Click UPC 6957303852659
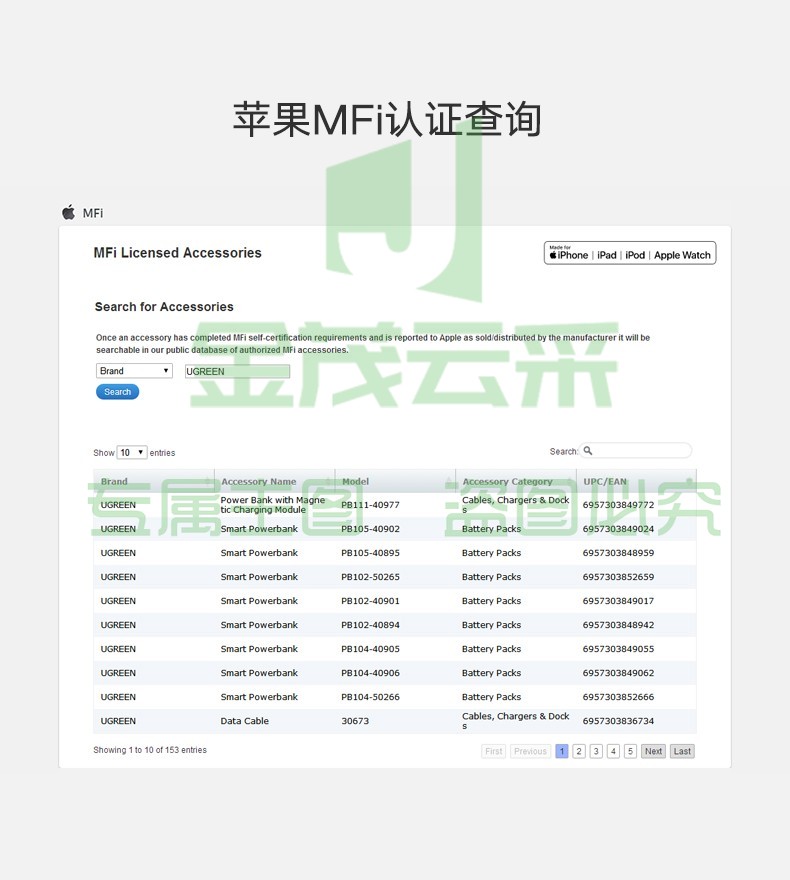790x880 pixels. point(618,577)
